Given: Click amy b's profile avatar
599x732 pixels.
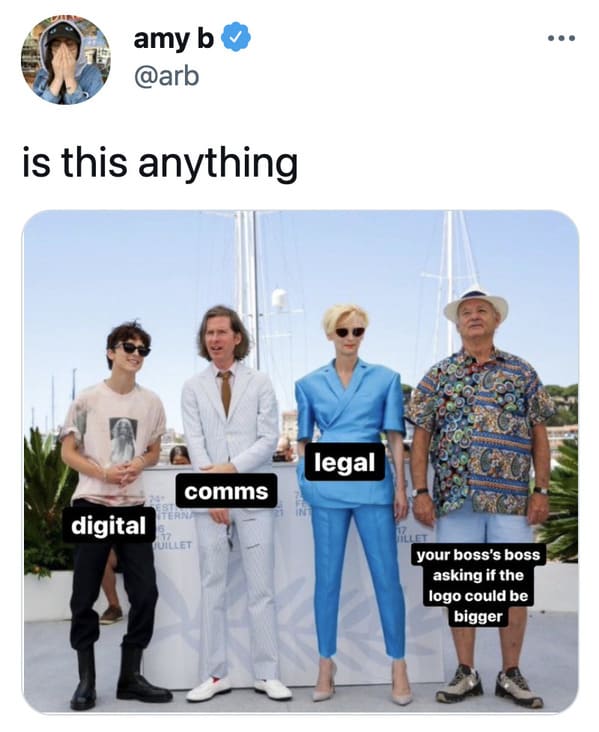Looking at the screenshot, I should click(x=66, y=59).
